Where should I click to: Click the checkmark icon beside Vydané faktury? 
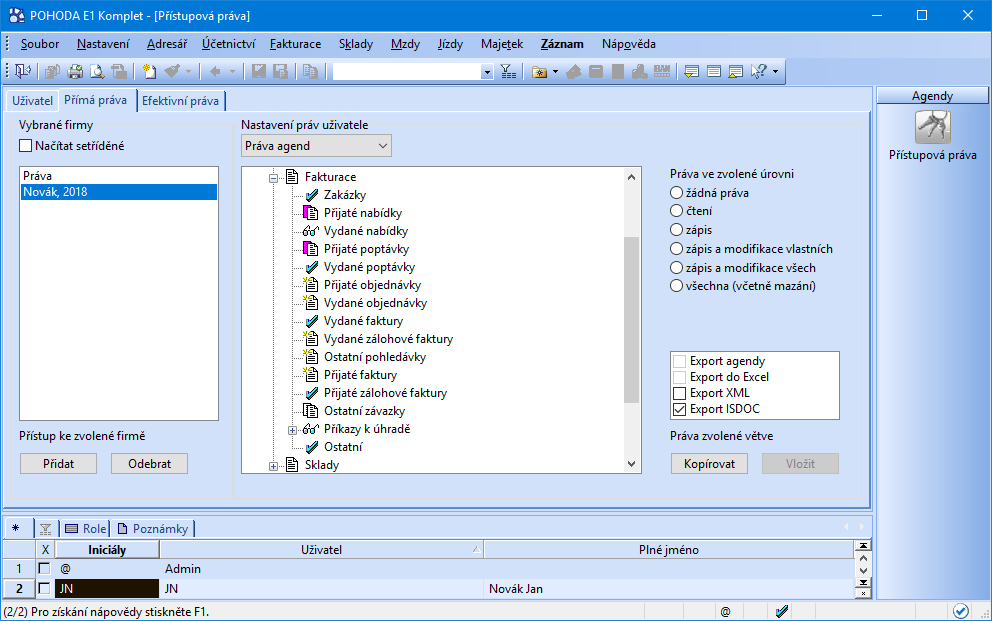click(x=311, y=321)
